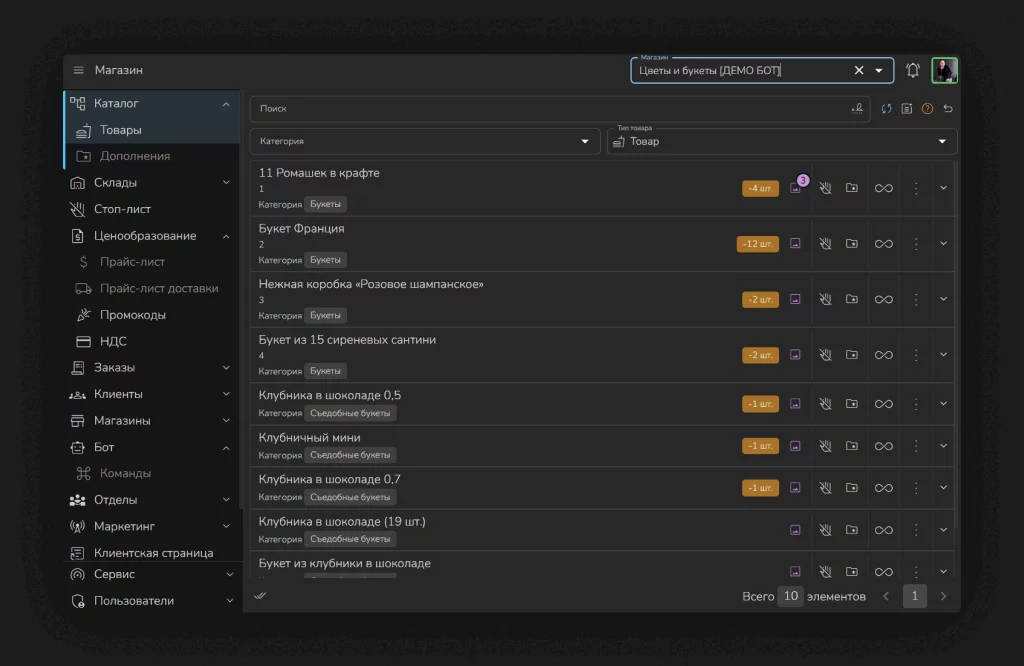Open image icon with badge for 11 Ромашек
This screenshot has width=1024, height=666.
796,187
